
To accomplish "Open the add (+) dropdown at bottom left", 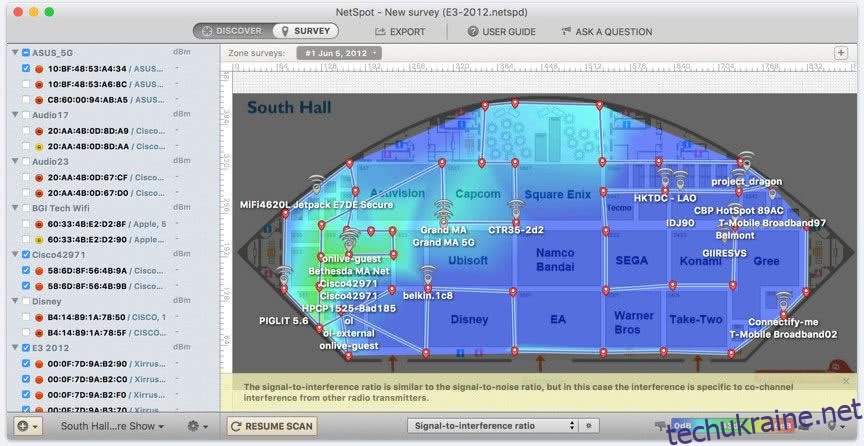I will coord(28,426).
